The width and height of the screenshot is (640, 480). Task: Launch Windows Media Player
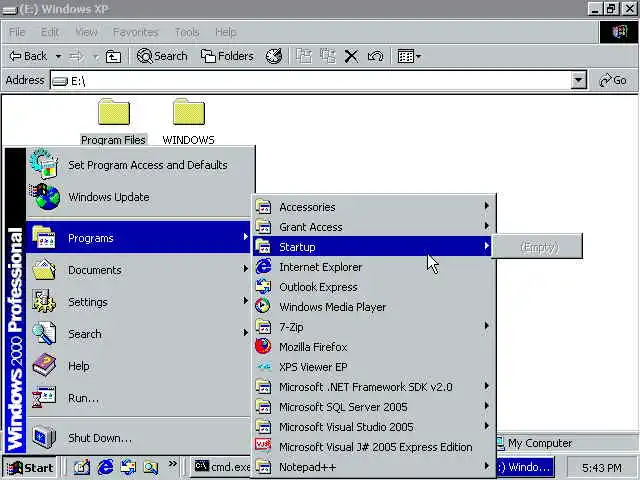pos(372,307)
